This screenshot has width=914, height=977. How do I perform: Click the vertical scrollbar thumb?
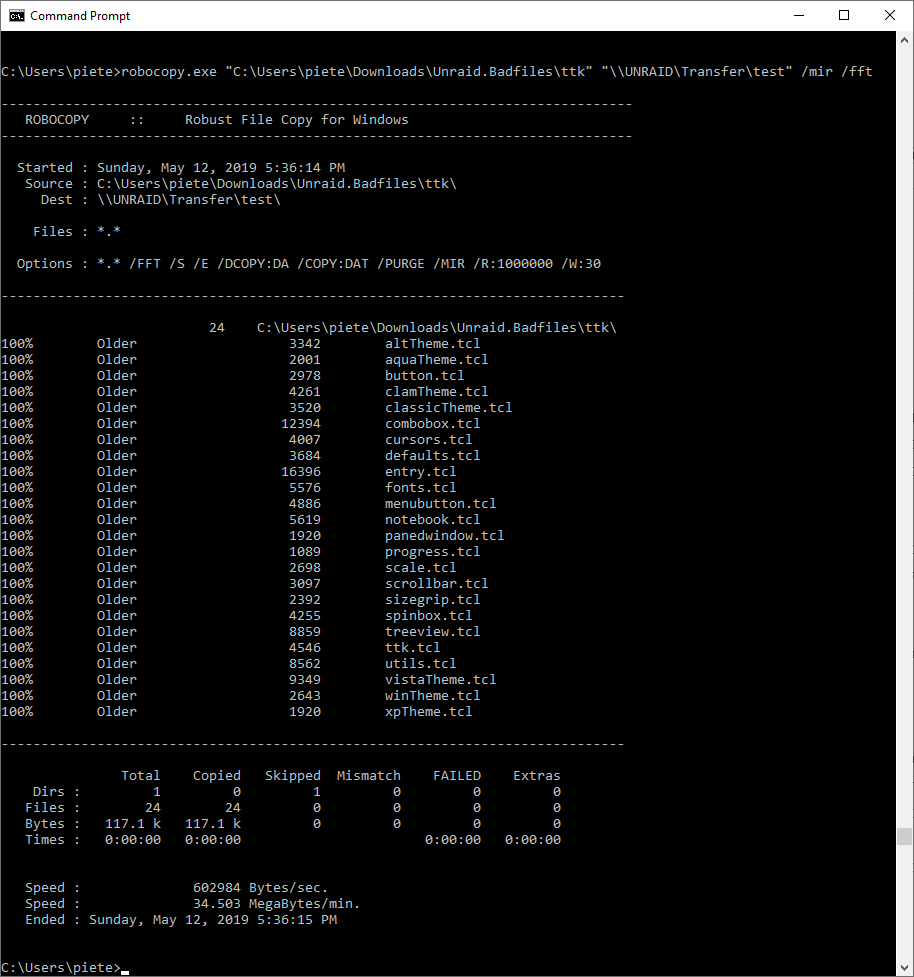coord(905,836)
